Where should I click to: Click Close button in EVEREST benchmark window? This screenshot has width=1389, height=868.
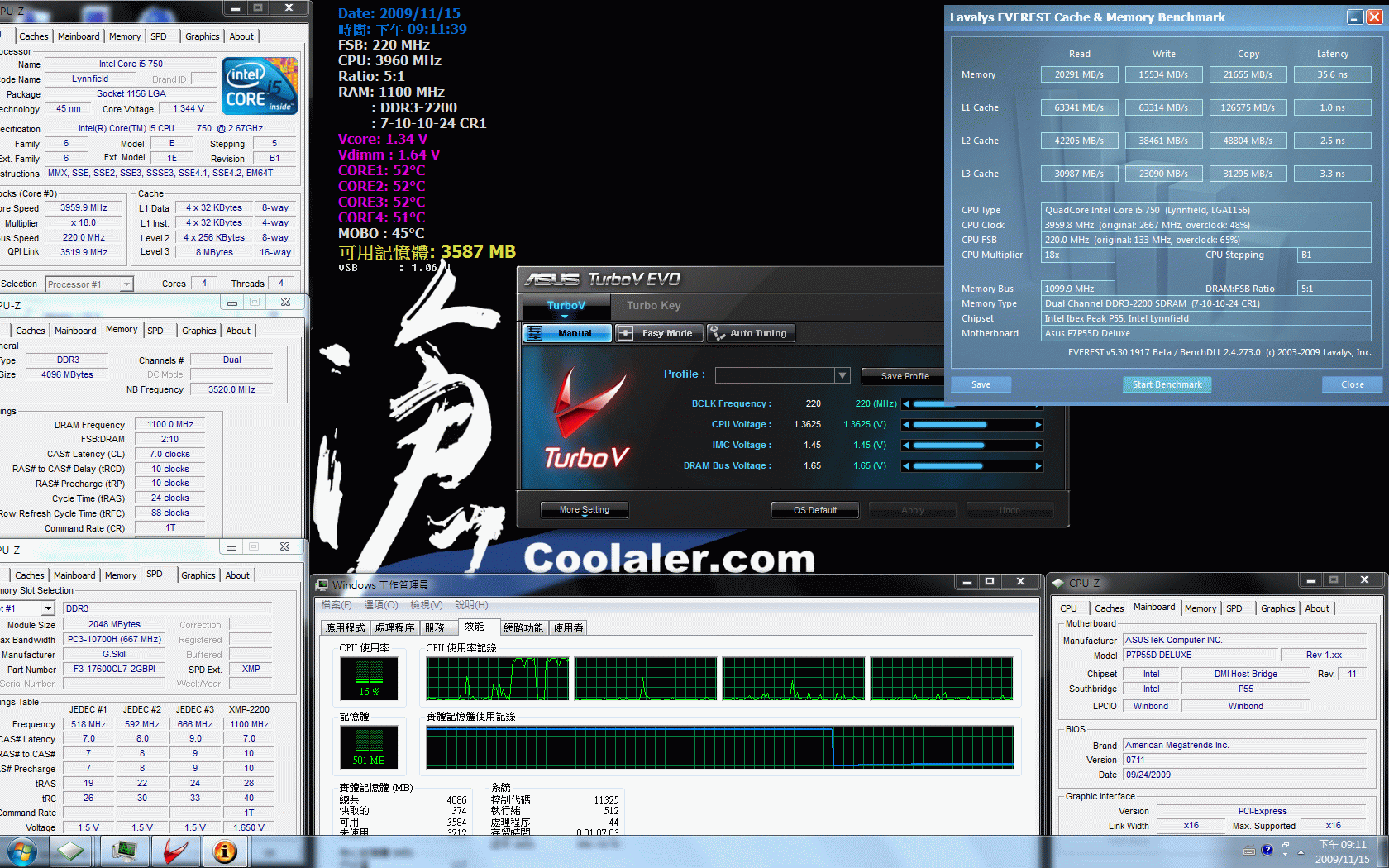(1353, 384)
